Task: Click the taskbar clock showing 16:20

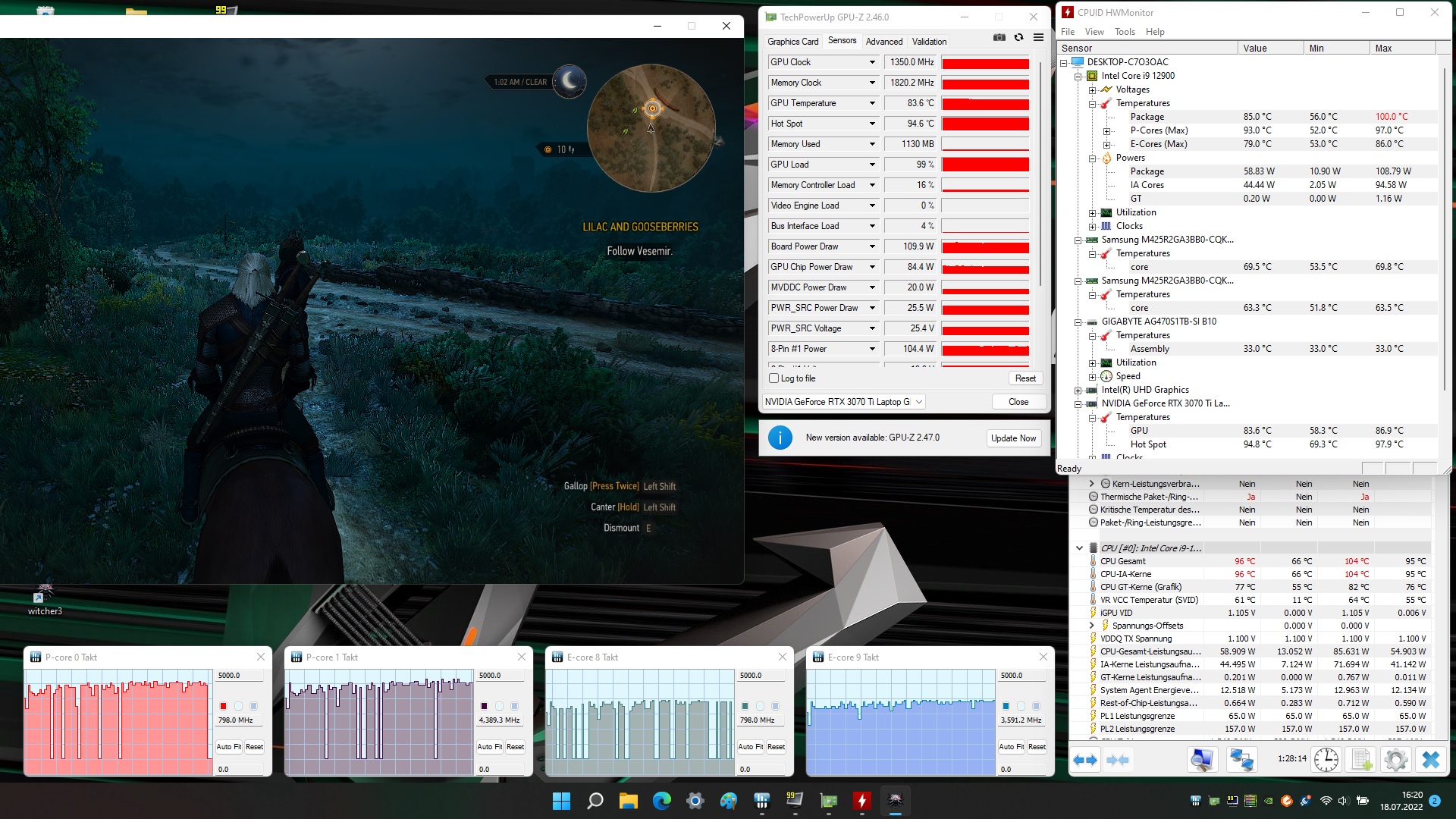Action: (x=1401, y=801)
